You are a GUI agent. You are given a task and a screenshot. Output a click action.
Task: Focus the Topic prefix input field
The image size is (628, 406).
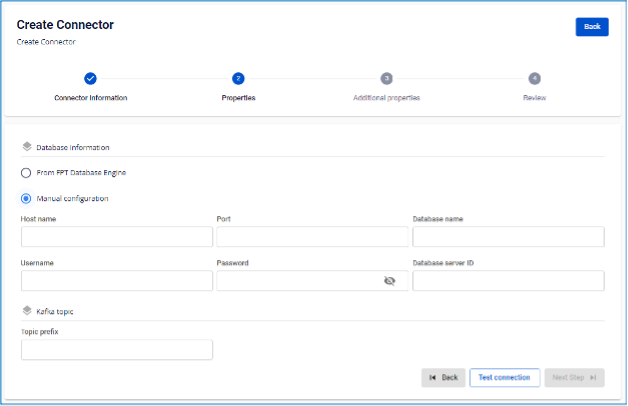coord(117,350)
